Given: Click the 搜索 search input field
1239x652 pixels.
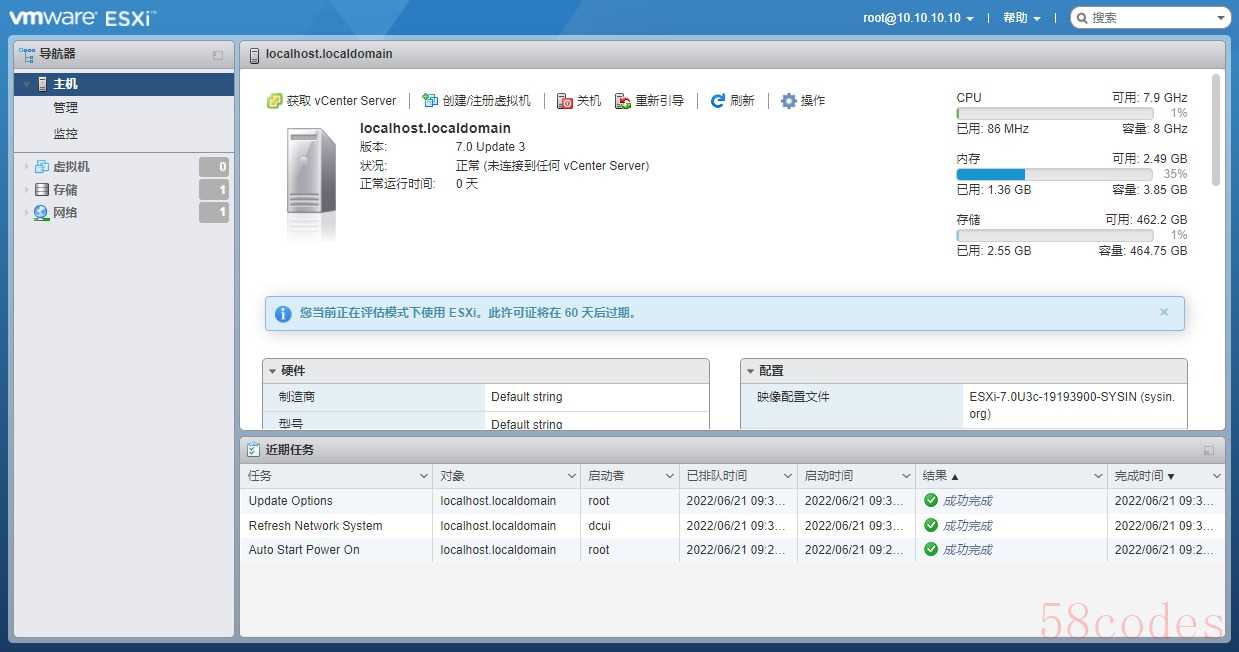Looking at the screenshot, I should [1150, 18].
